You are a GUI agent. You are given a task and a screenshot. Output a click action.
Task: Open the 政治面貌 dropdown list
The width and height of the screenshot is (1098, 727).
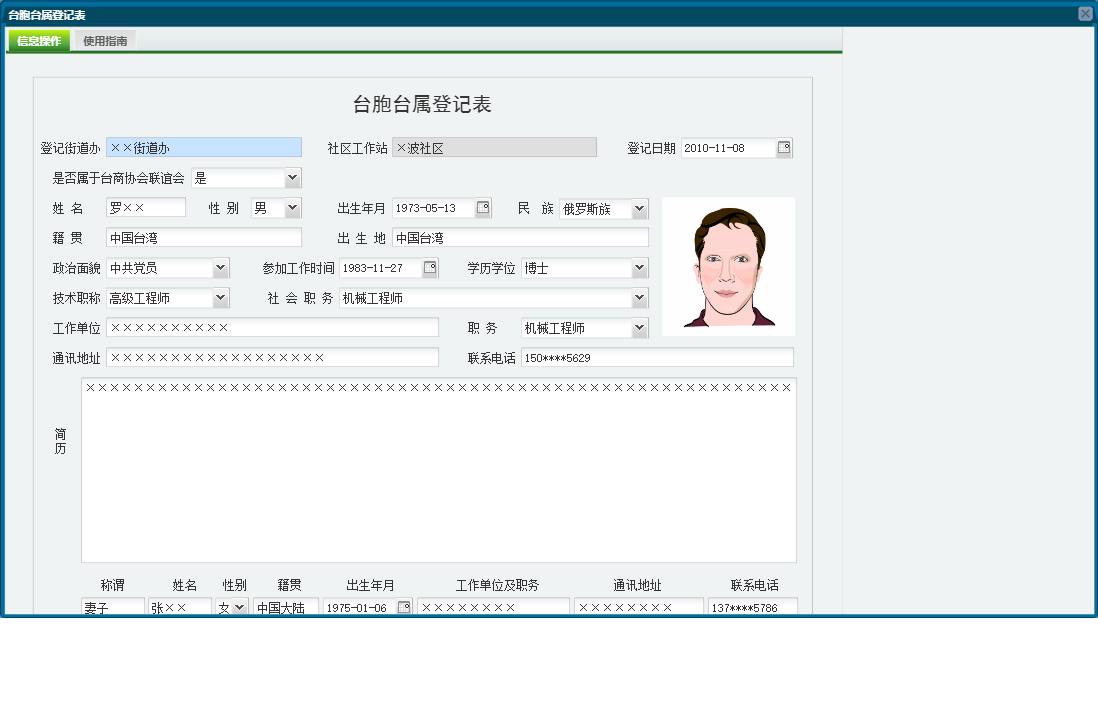point(220,268)
